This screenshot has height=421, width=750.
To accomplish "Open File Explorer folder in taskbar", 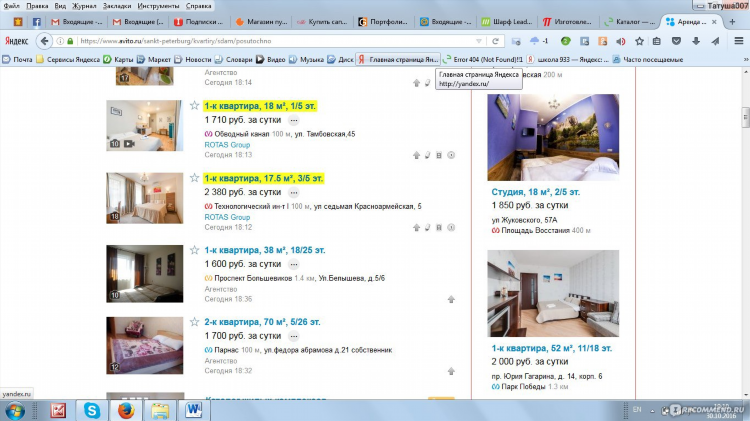I will 160,410.
